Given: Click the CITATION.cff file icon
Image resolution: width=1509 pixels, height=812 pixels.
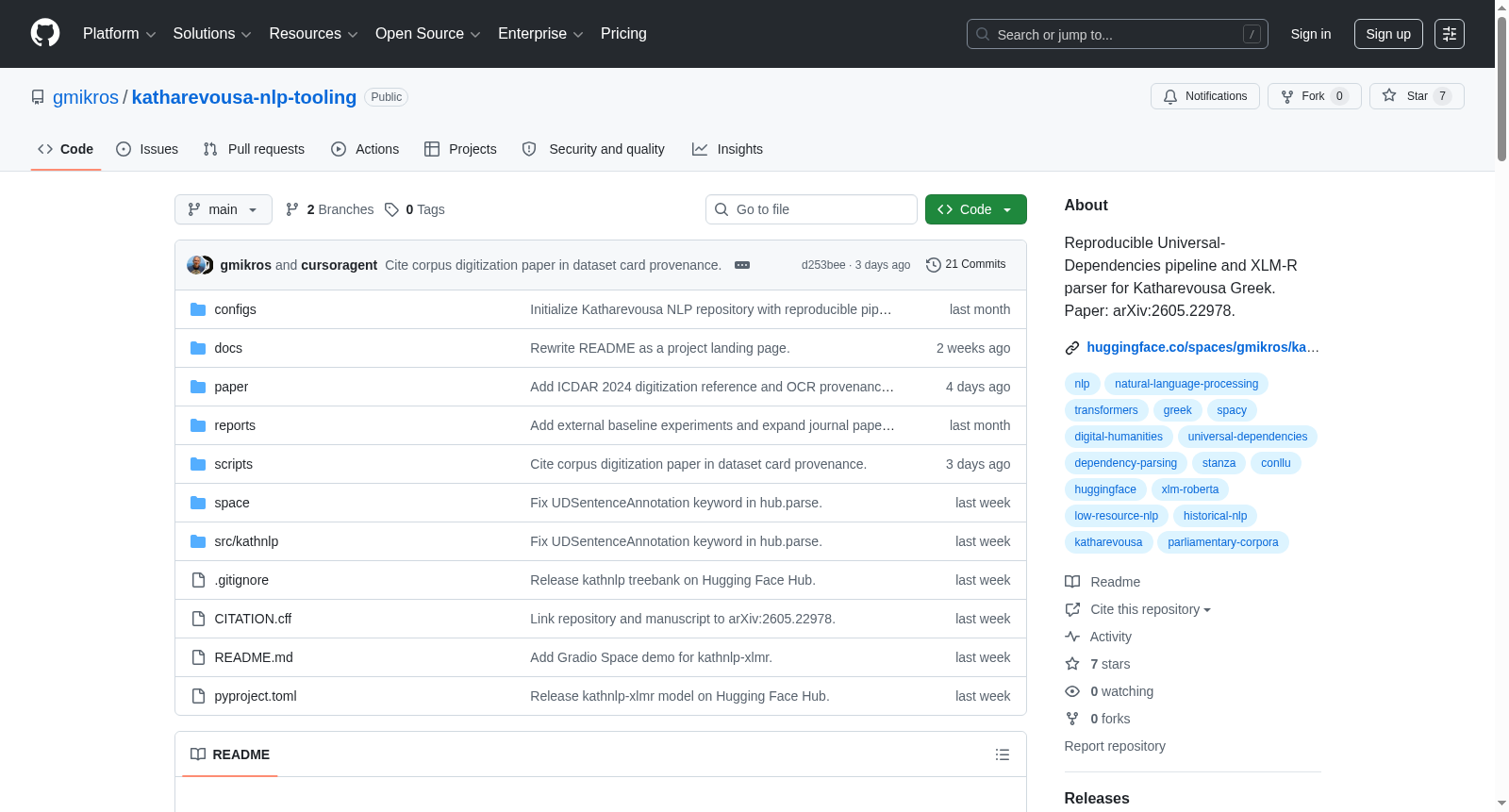Looking at the screenshot, I should [x=198, y=619].
